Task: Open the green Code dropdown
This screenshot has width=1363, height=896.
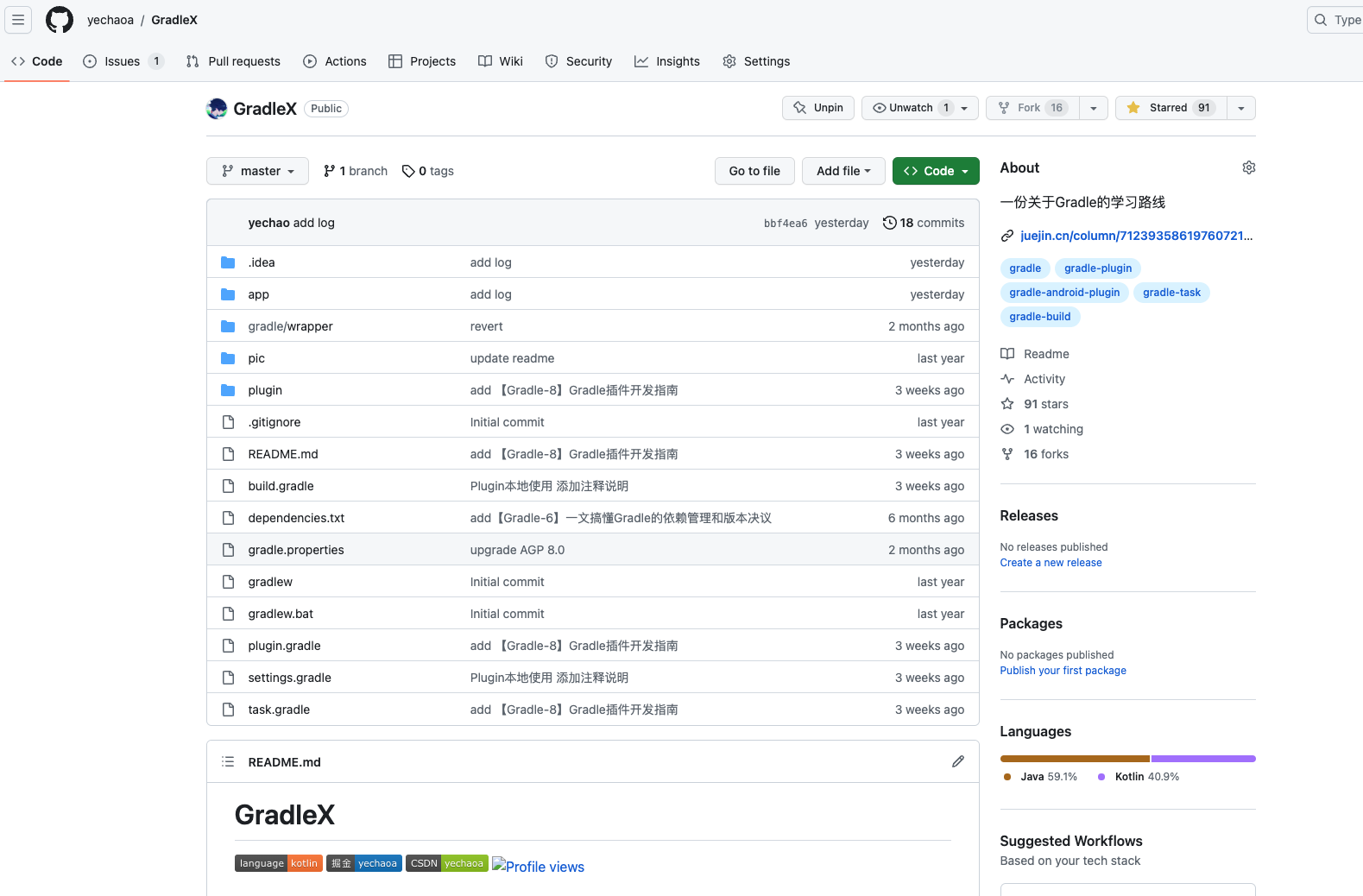Action: pyautogui.click(x=936, y=171)
